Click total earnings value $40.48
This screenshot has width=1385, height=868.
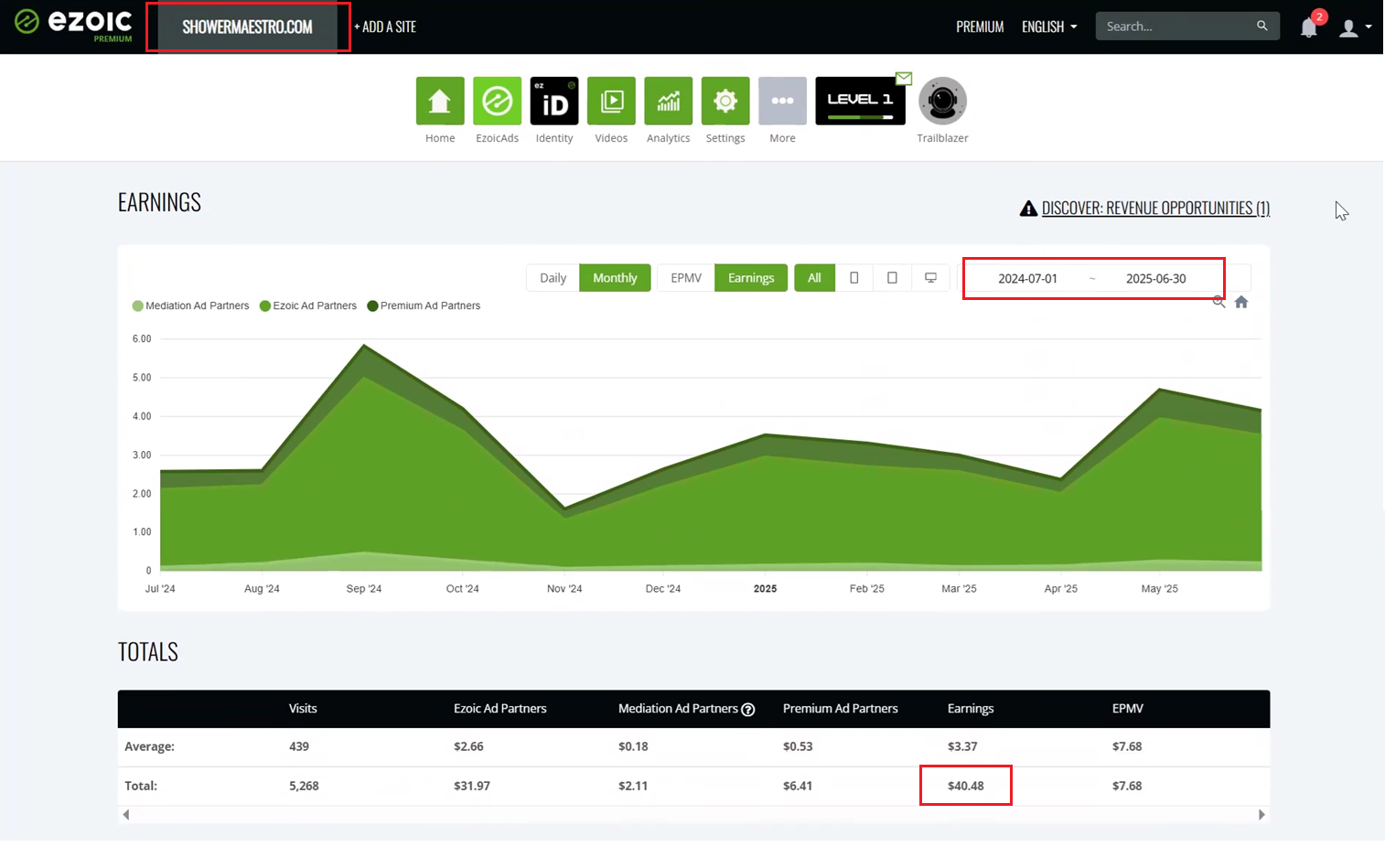(x=965, y=786)
